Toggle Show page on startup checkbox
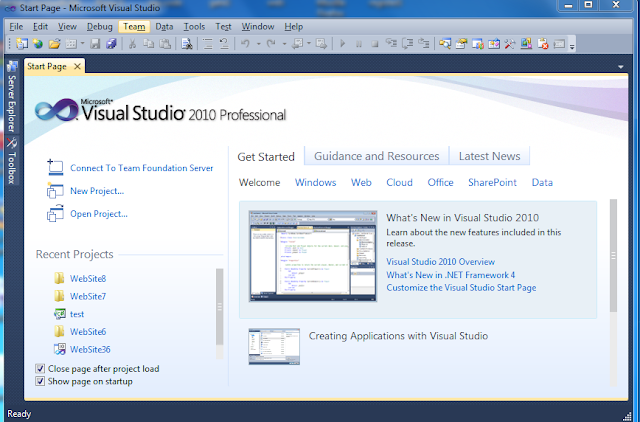This screenshot has height=422, width=640. click(40, 381)
